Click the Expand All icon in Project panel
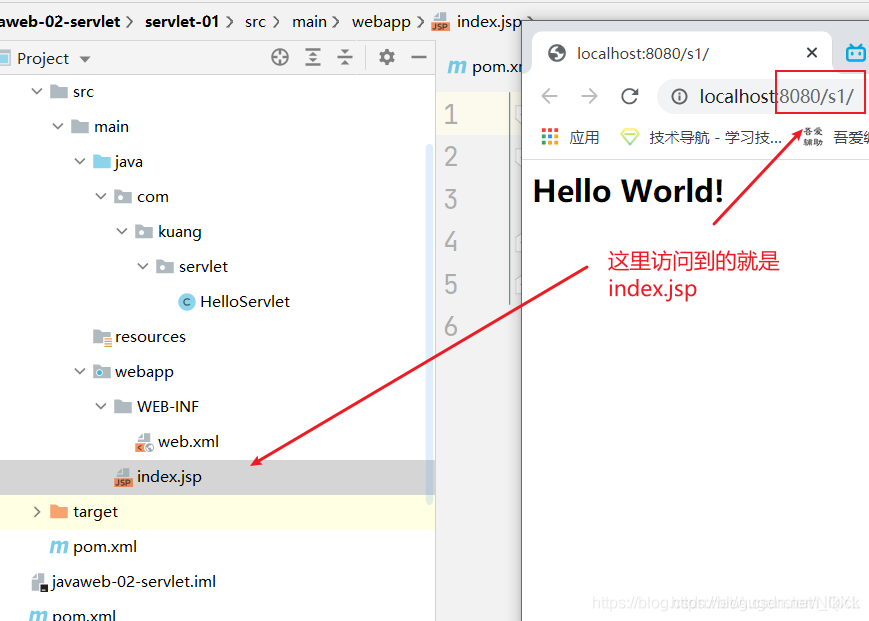Viewport: 869px width, 621px height. (313, 57)
